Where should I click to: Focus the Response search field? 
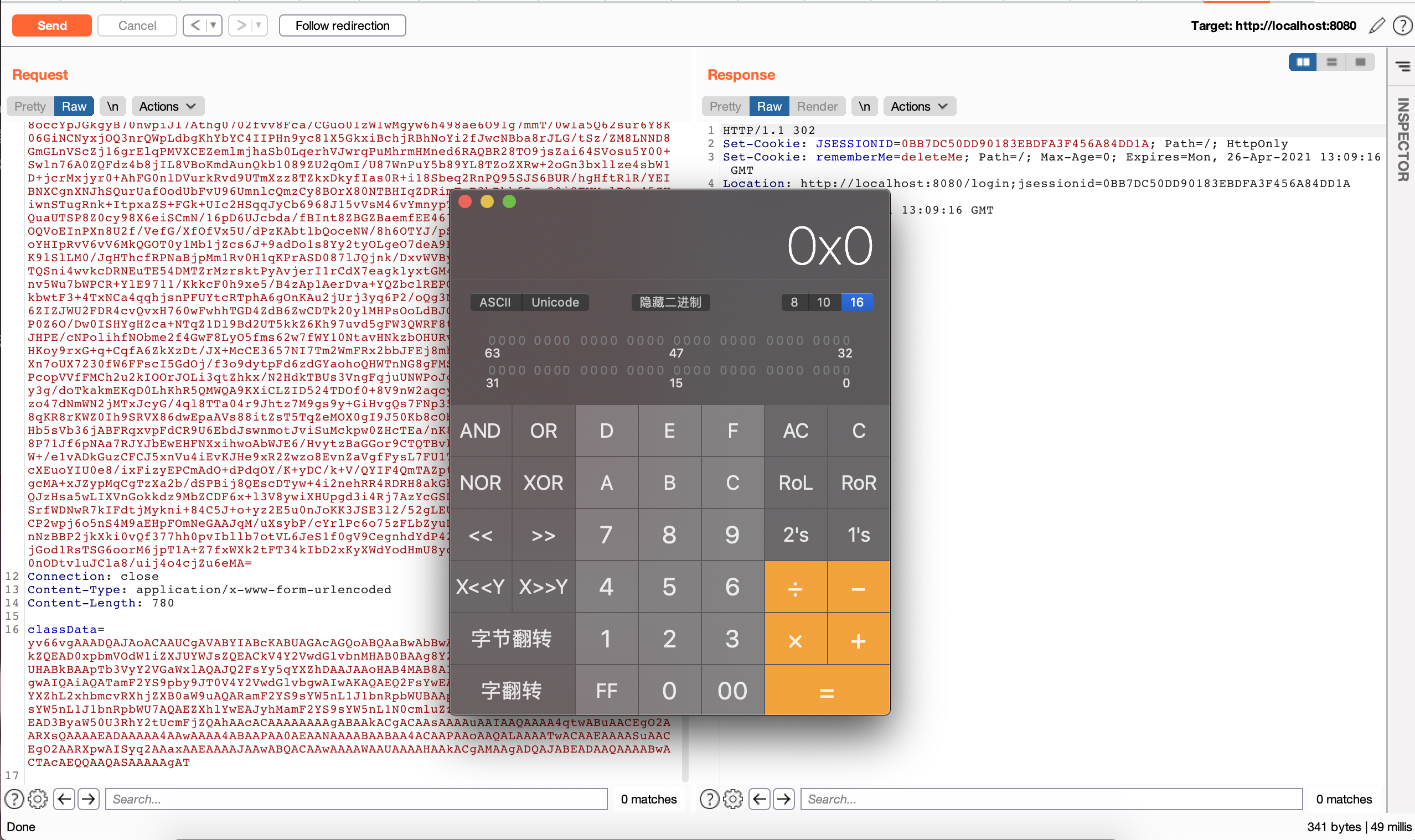click(1051, 798)
